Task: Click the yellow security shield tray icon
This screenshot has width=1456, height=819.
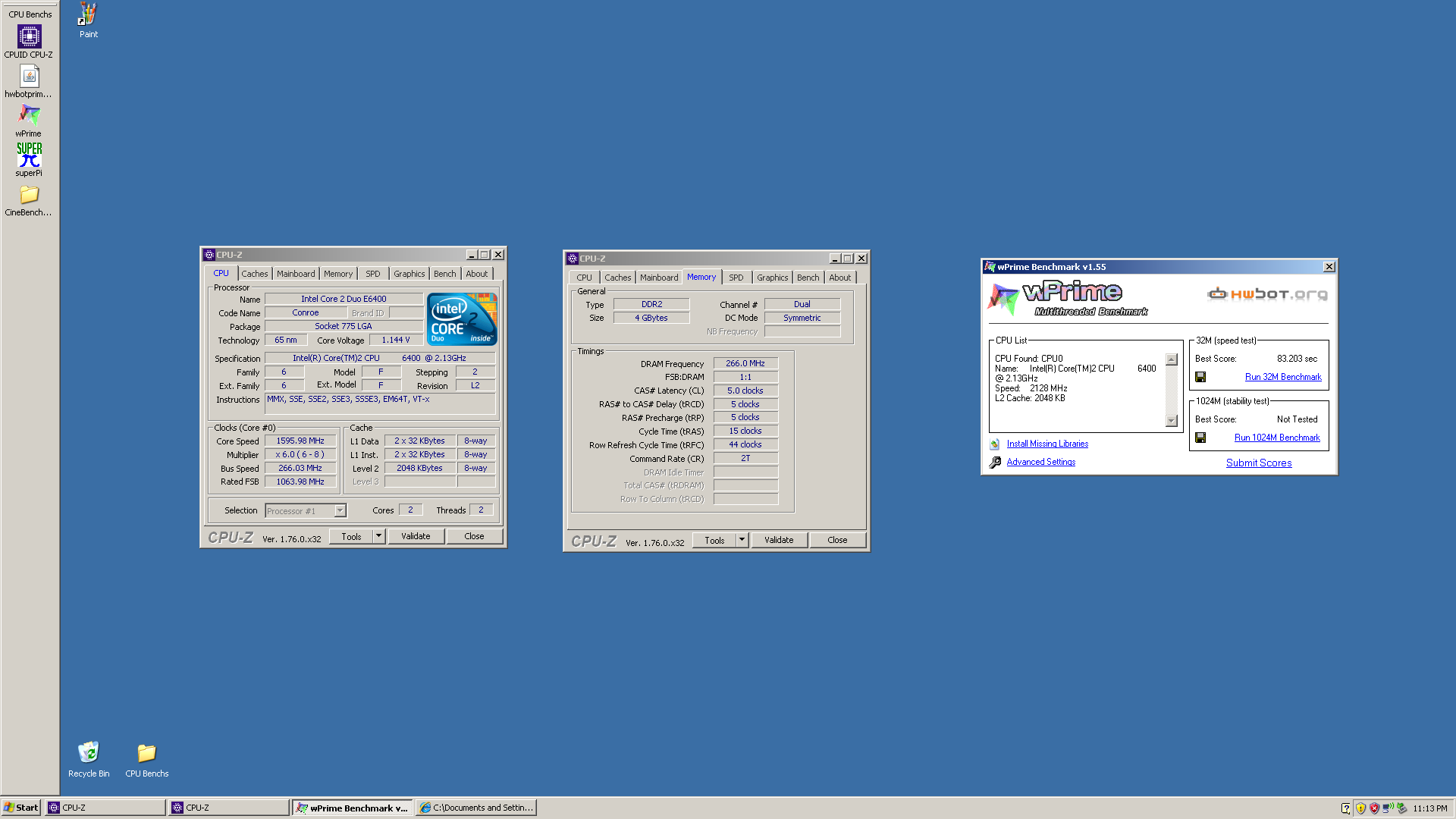Action: 1360,808
